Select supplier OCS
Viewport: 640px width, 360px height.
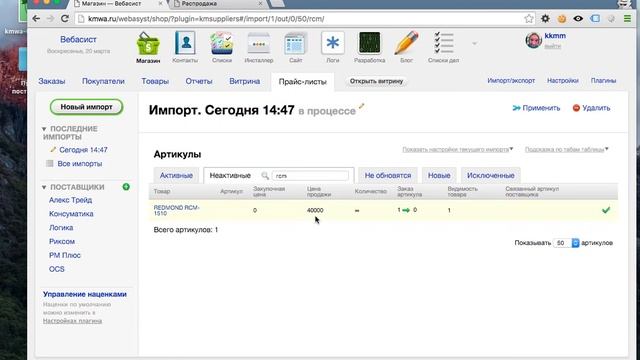tap(57, 269)
